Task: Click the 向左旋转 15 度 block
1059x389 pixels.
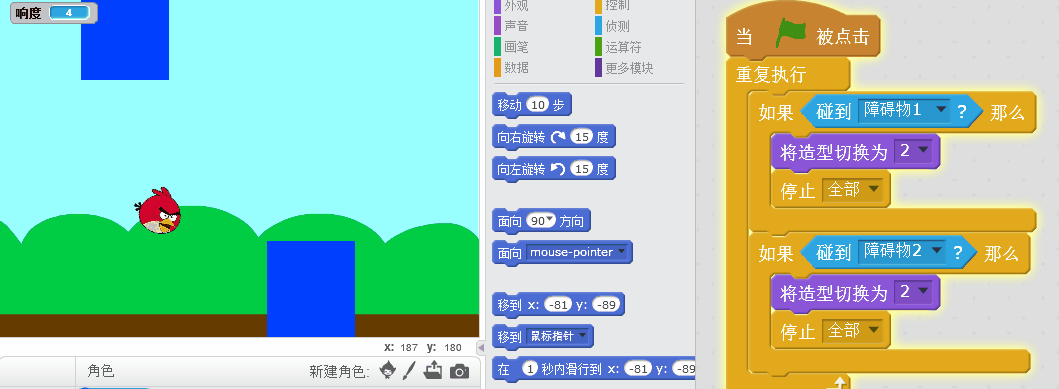Action: tap(554, 169)
